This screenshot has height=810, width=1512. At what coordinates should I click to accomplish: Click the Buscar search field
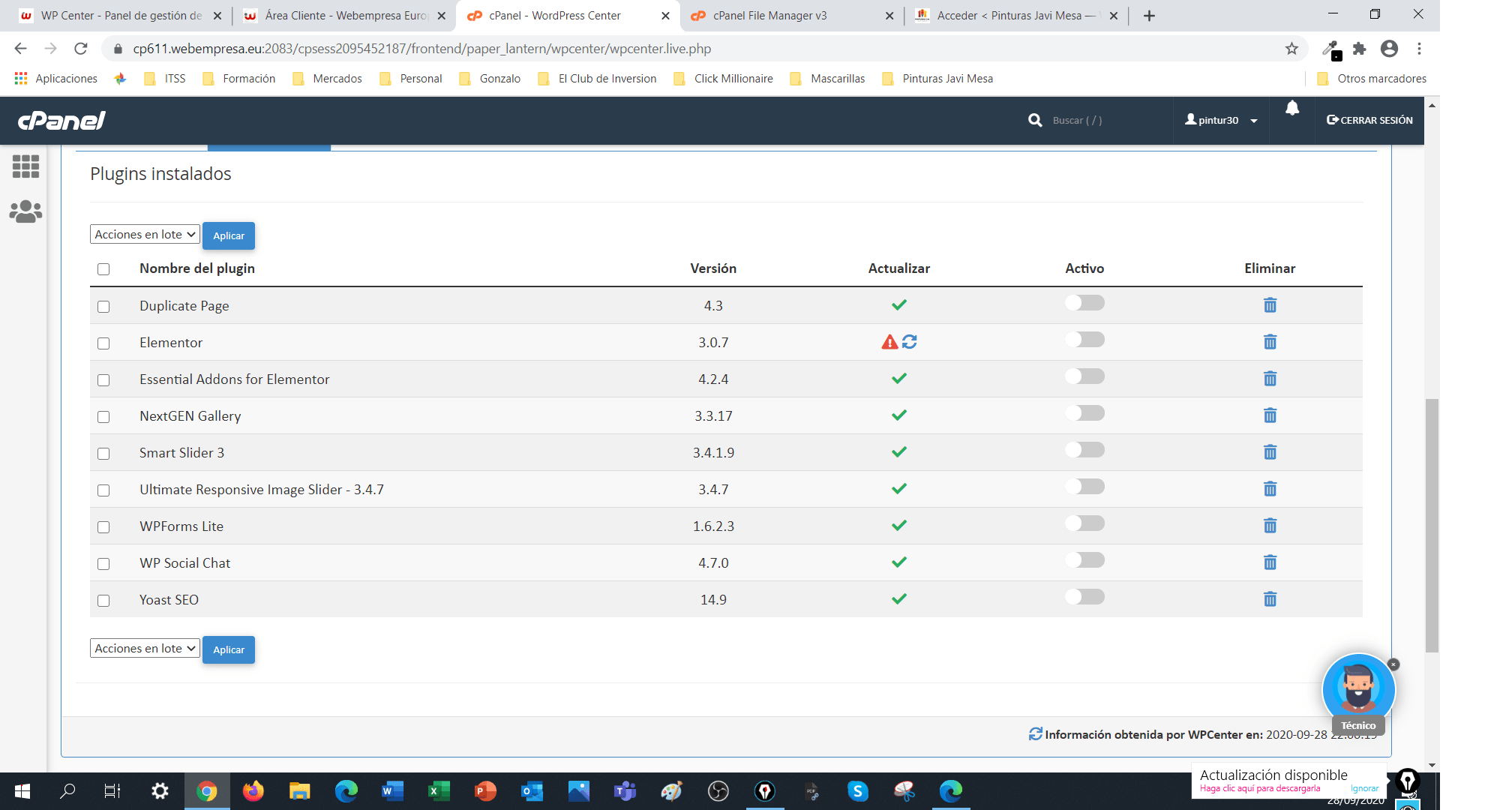(x=1102, y=120)
